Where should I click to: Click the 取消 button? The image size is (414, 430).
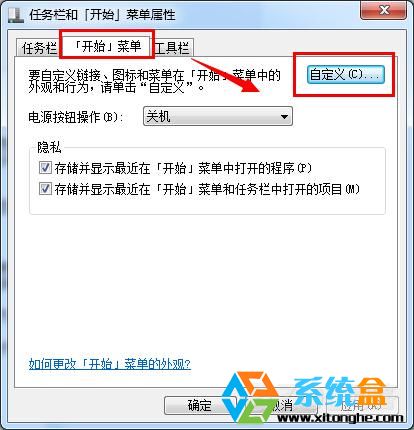(280, 405)
